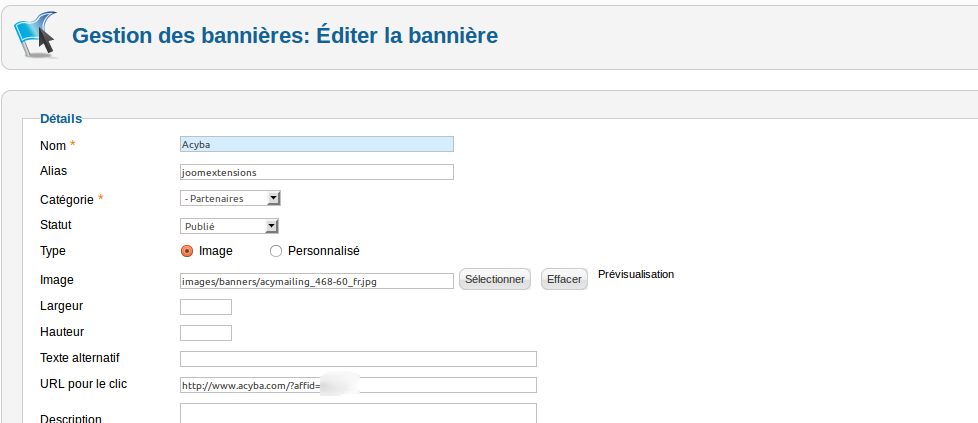The width and height of the screenshot is (978, 423).
Task: Expand the Statut dropdown showing Publié
Action: (229, 226)
